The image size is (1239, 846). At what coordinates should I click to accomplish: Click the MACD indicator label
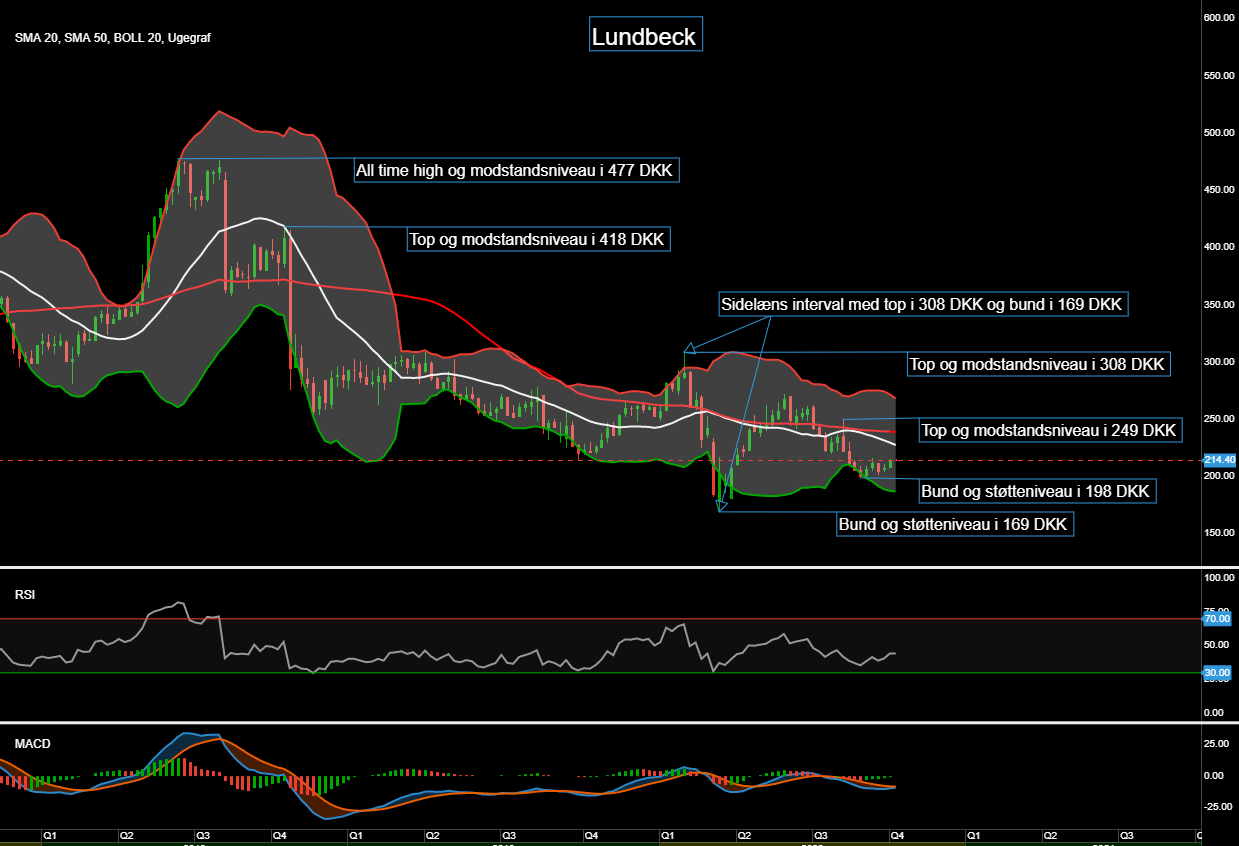coord(33,744)
